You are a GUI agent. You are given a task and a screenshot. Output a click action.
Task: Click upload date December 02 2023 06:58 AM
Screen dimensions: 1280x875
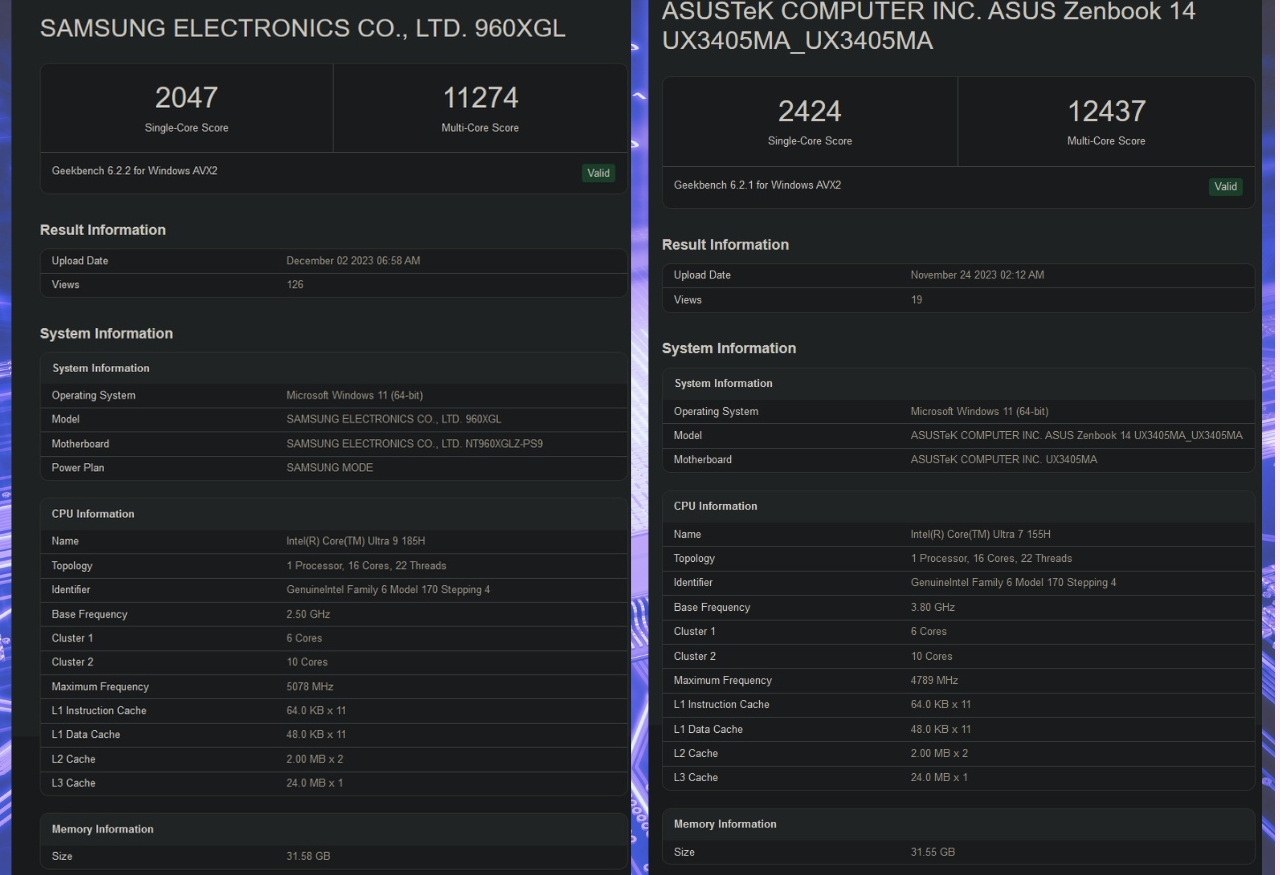click(353, 261)
